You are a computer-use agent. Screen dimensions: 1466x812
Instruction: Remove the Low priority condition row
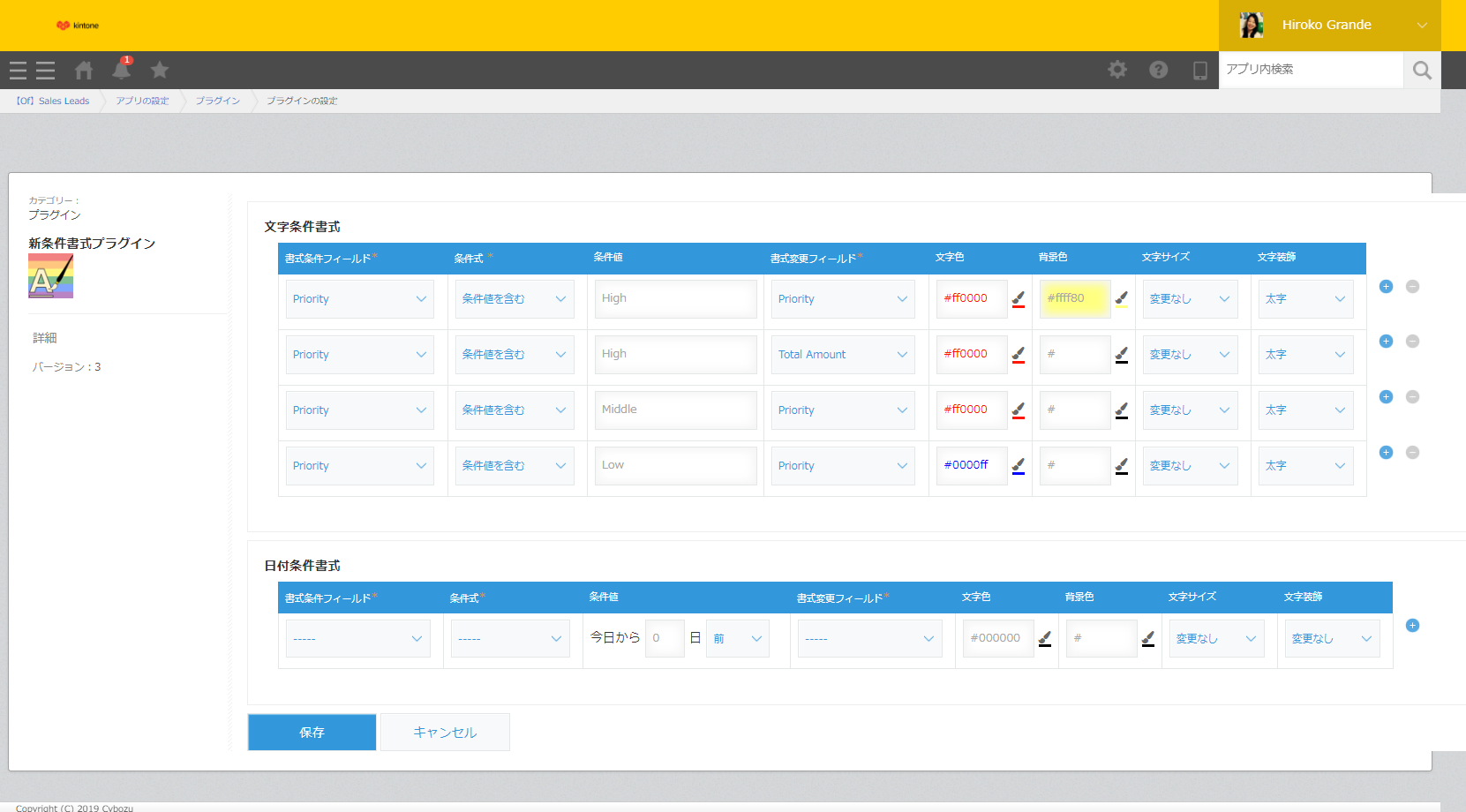click(1412, 453)
